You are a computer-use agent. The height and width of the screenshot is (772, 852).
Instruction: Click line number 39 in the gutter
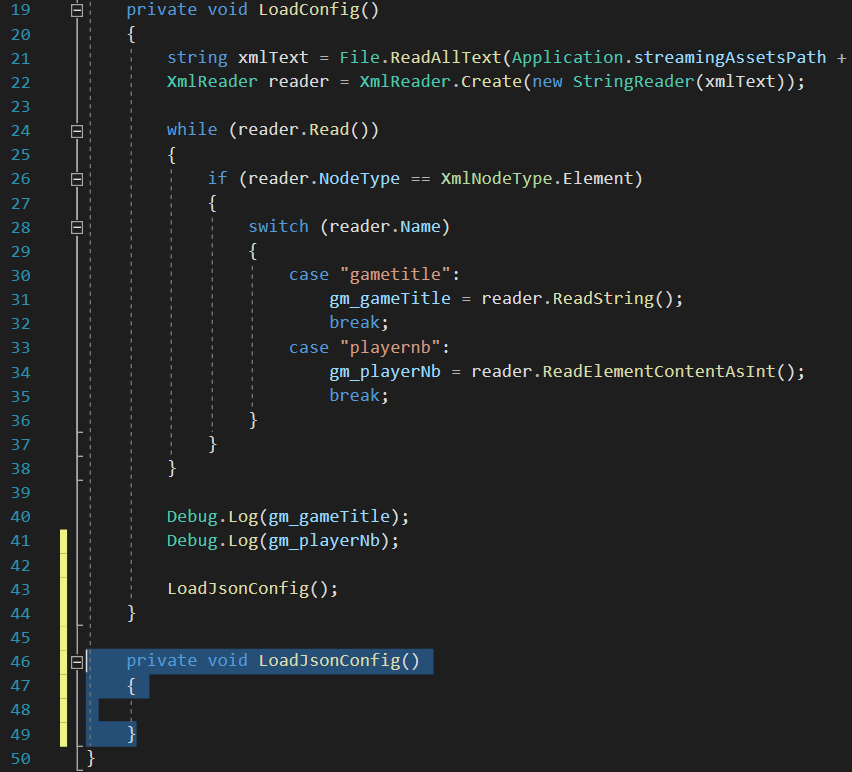click(x=21, y=492)
